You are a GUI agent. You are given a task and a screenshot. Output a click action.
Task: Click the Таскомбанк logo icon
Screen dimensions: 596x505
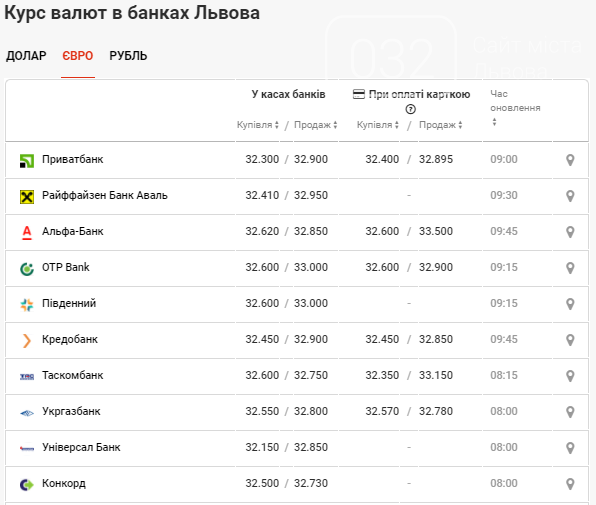coord(27,376)
